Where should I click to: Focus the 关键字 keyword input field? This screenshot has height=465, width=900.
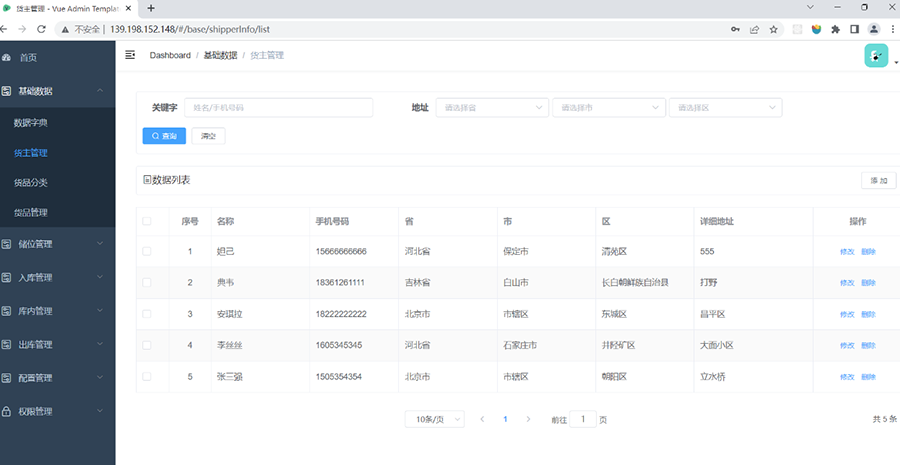tap(278, 107)
